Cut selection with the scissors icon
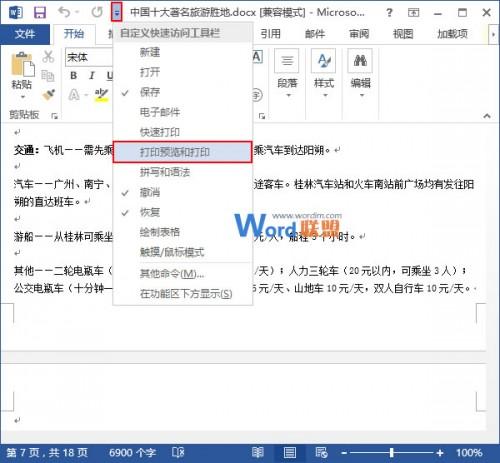500x463 pixels. point(48,57)
